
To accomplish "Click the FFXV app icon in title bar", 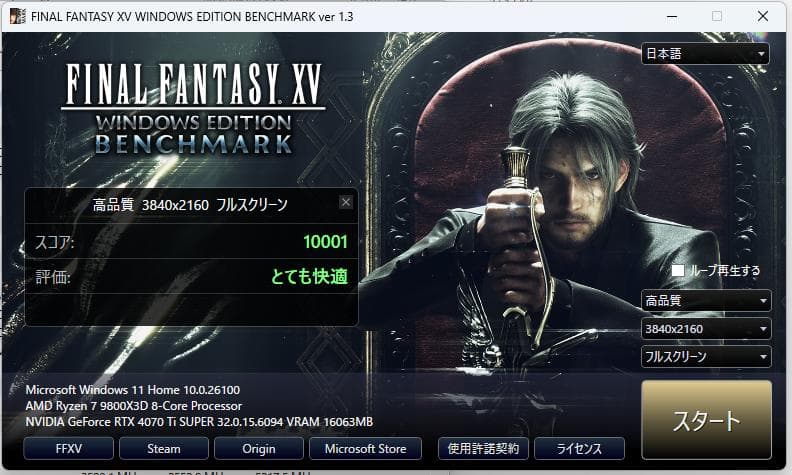I will coord(17,16).
